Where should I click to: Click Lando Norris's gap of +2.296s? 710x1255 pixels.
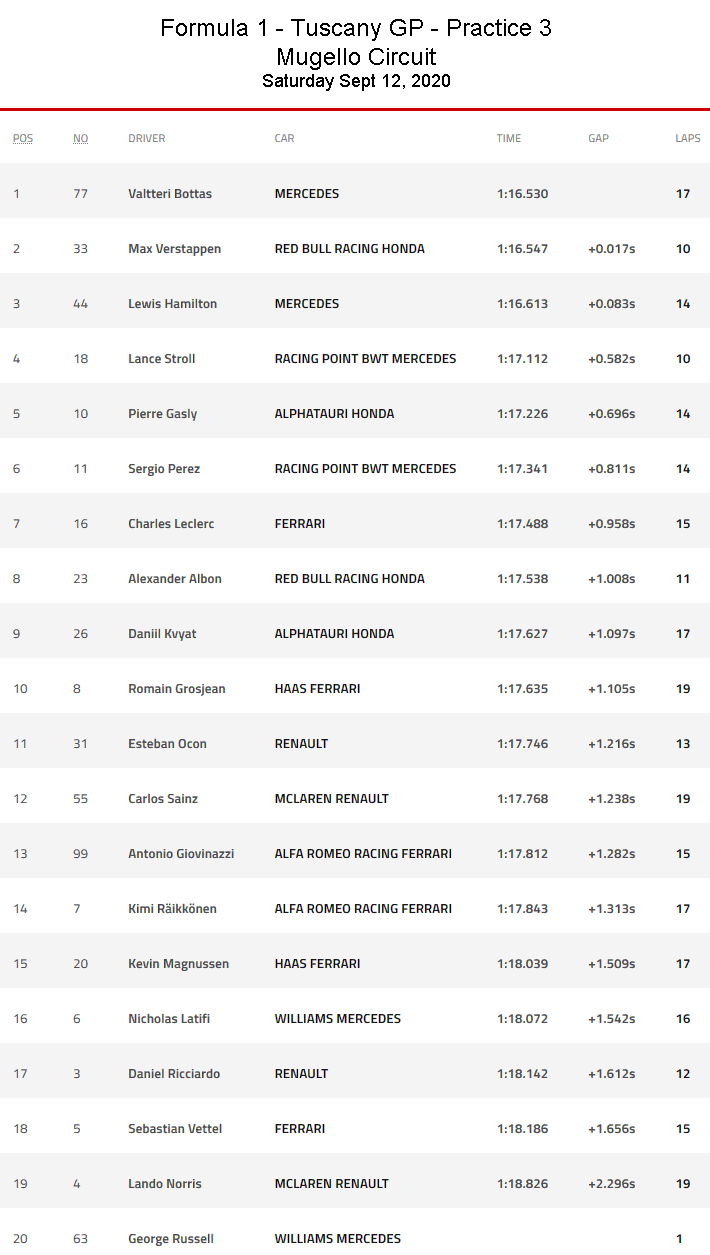click(612, 1184)
